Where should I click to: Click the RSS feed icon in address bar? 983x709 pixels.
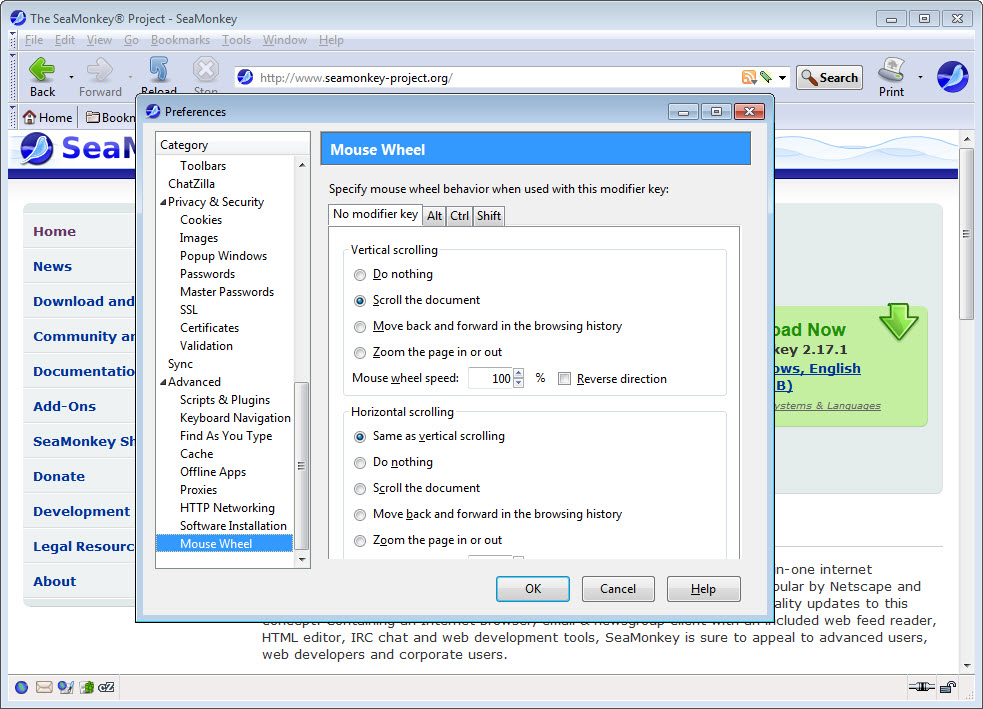click(x=749, y=78)
